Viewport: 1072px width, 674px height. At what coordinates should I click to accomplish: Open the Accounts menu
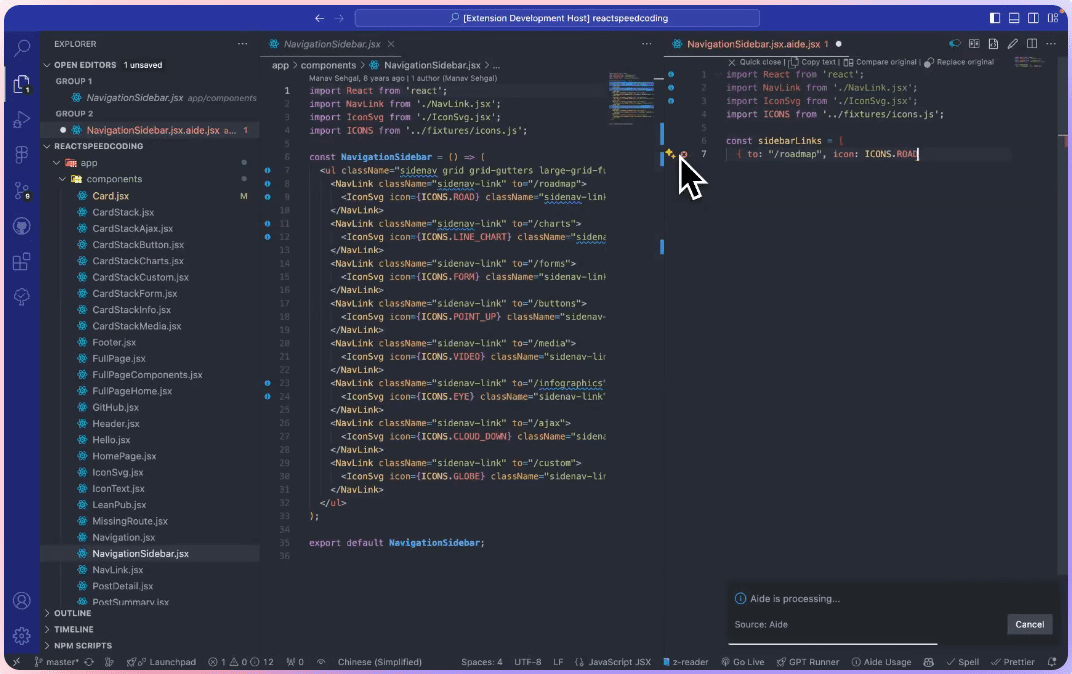click(x=22, y=600)
